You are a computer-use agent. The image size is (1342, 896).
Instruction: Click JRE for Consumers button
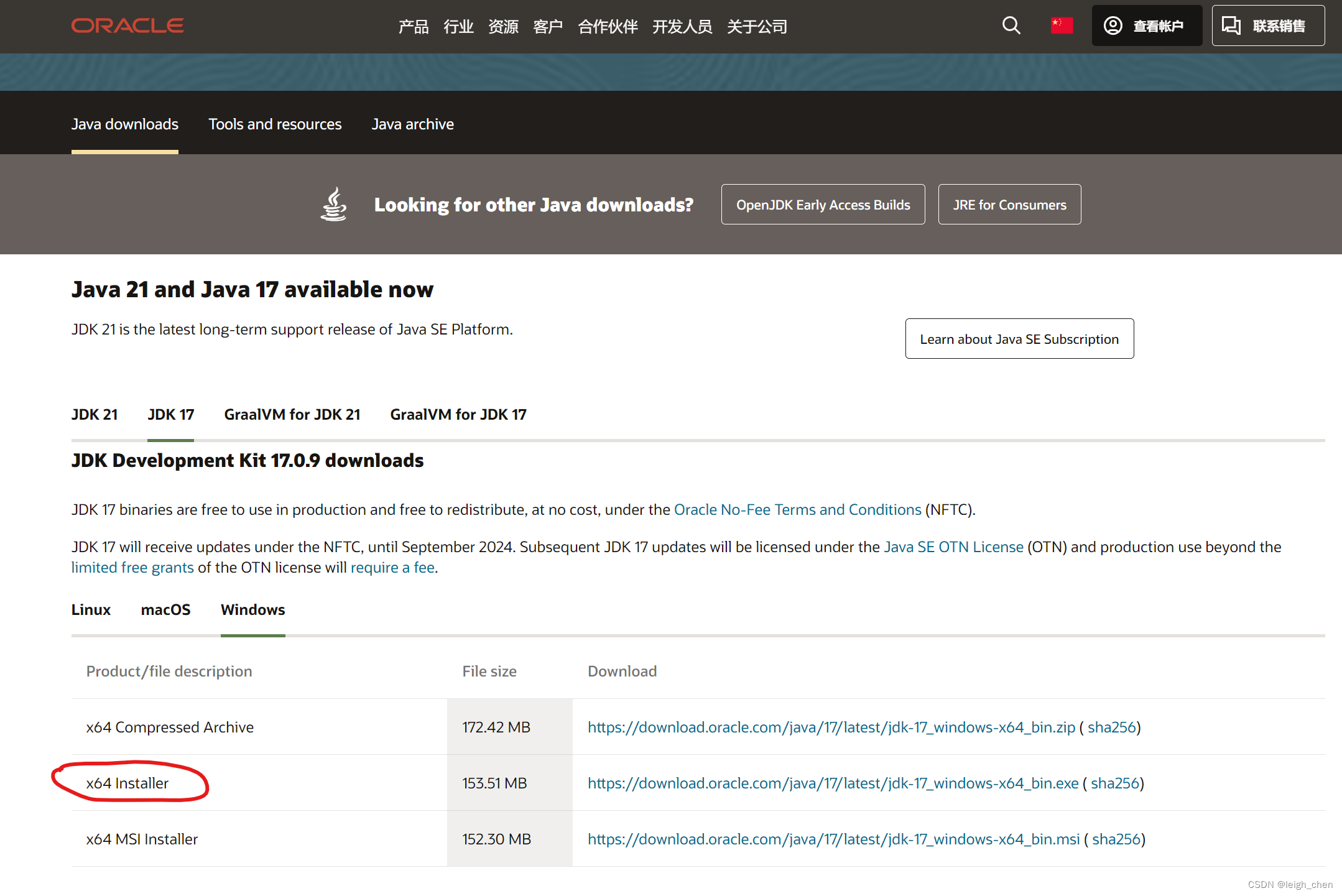point(1009,205)
